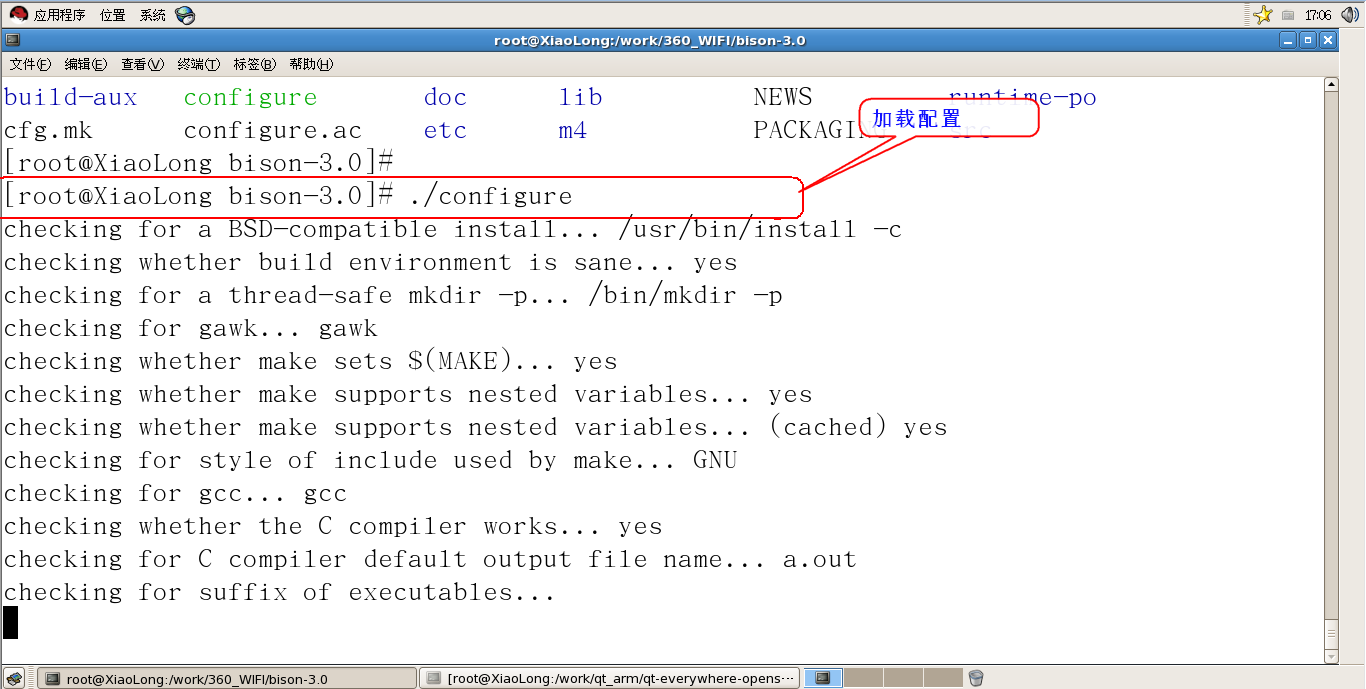Click the green 'configure' file name
1366x689 pixels.
(x=251, y=97)
